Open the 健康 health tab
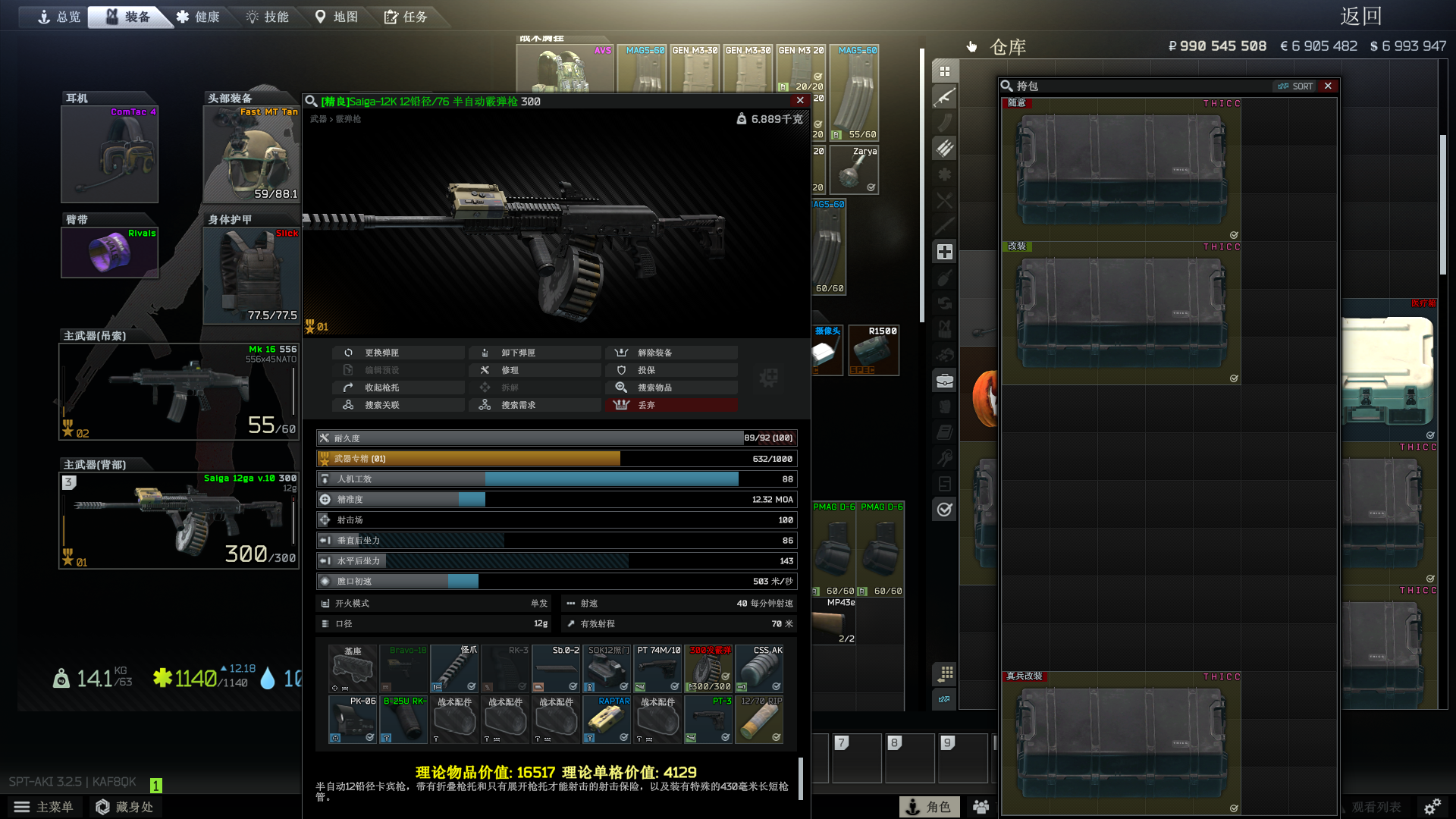 point(199,17)
